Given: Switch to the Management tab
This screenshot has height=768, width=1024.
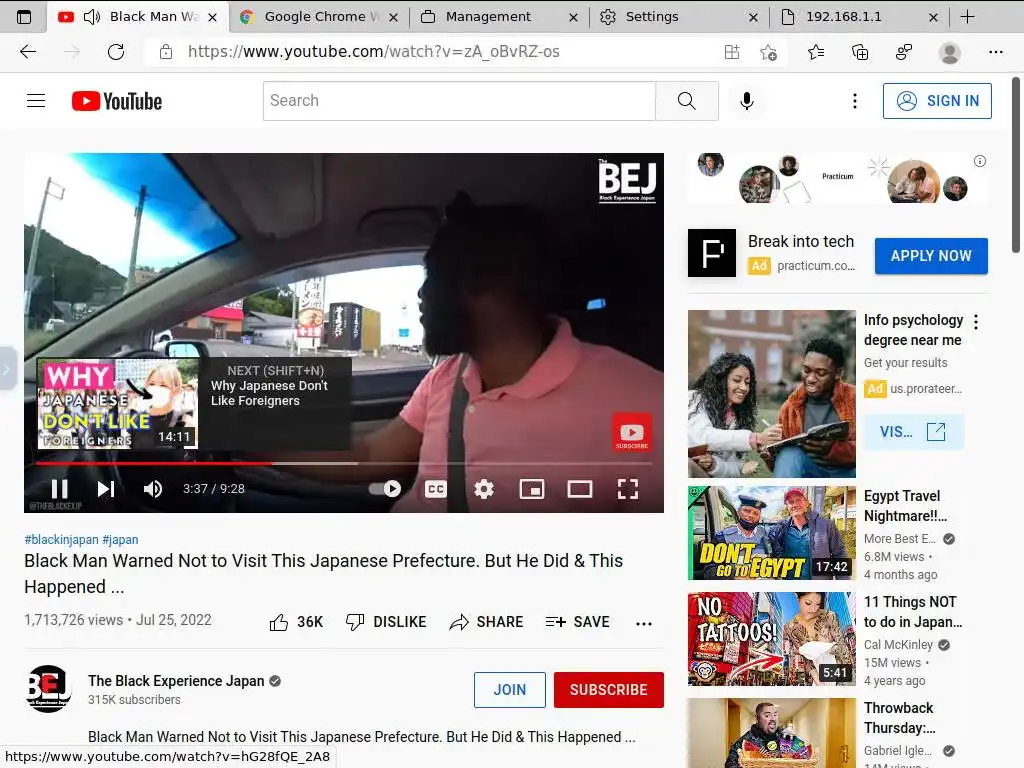Looking at the screenshot, I should tap(500, 17).
